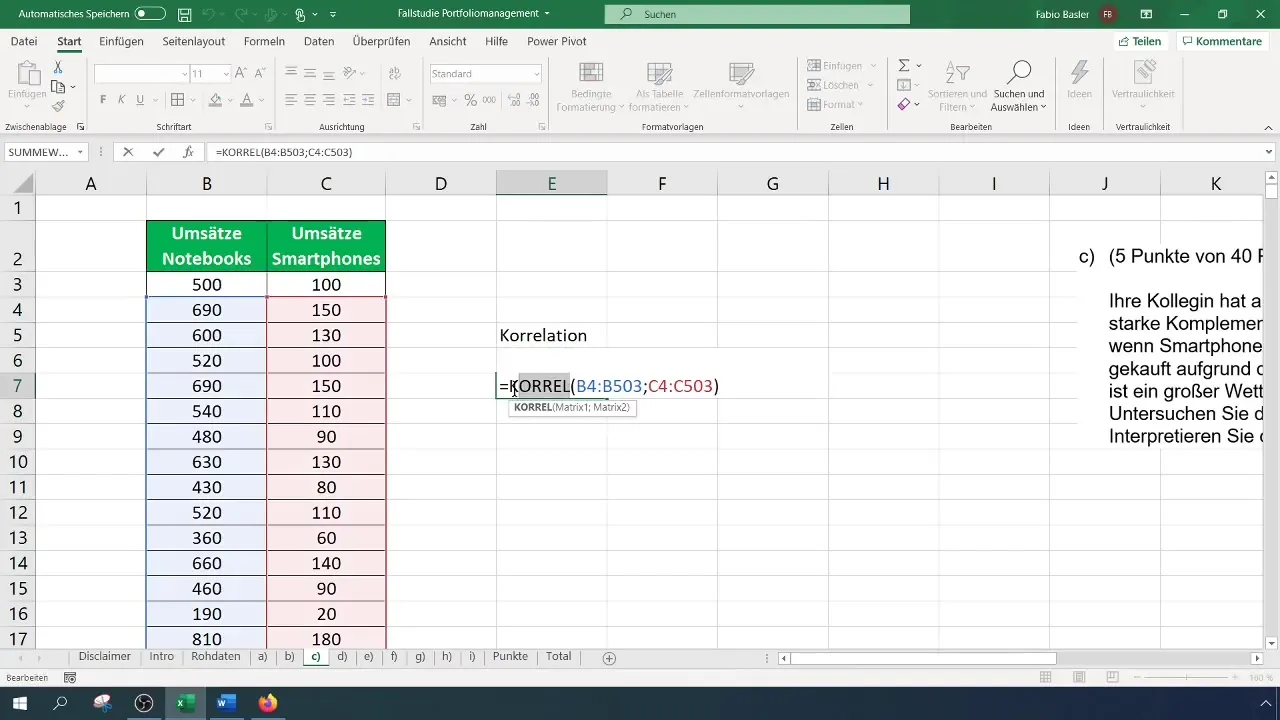This screenshot has width=1280, height=720.
Task: Open Suchen und Auswählen menu
Action: [x=1019, y=86]
